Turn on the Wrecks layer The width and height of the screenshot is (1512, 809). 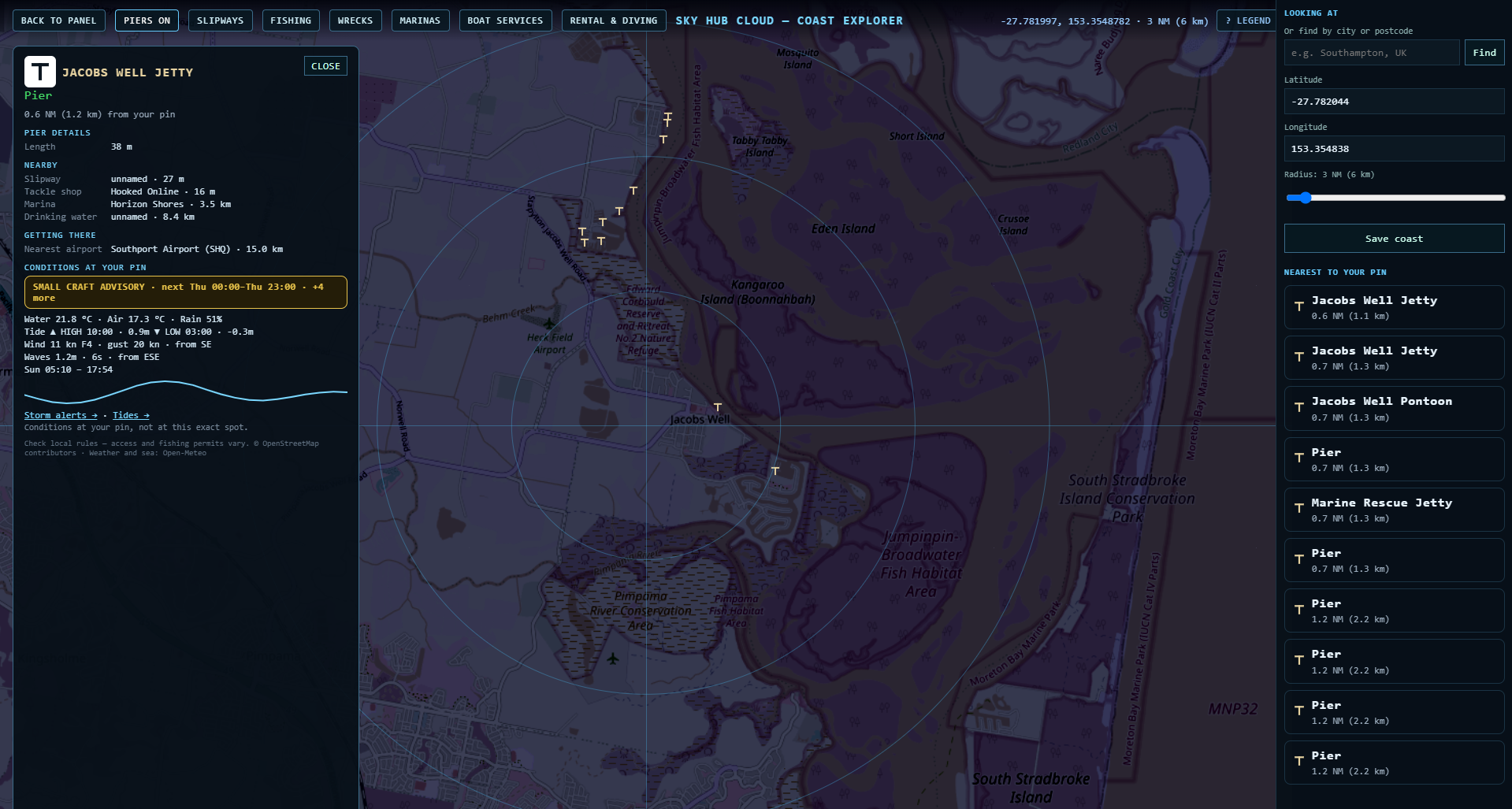pyautogui.click(x=355, y=20)
